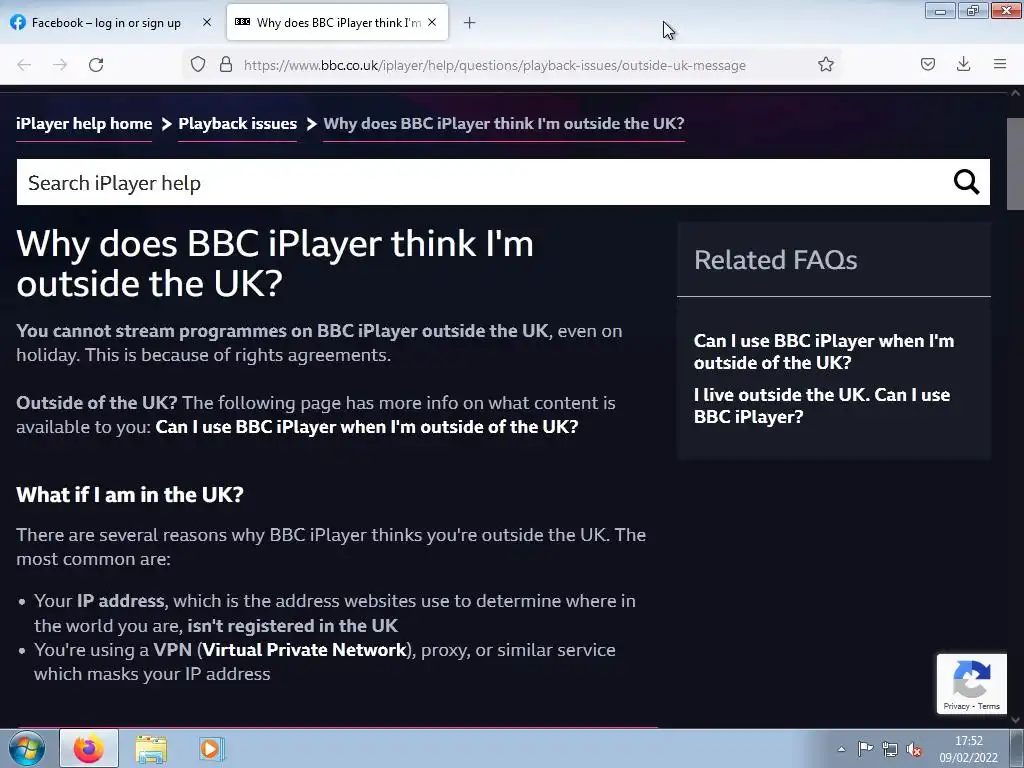Viewport: 1024px width, 768px height.
Task: Go forward with the forward arrow
Action: (60, 65)
